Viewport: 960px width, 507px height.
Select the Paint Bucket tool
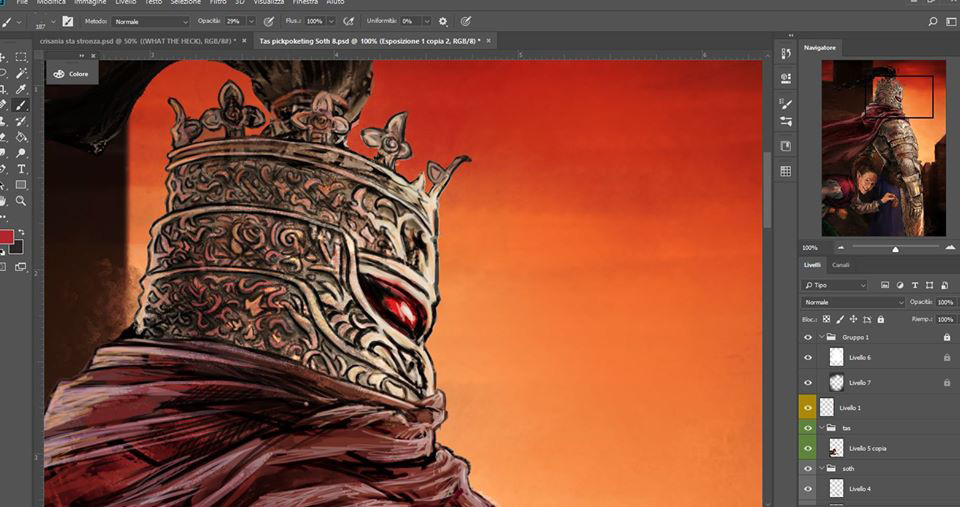(21, 137)
